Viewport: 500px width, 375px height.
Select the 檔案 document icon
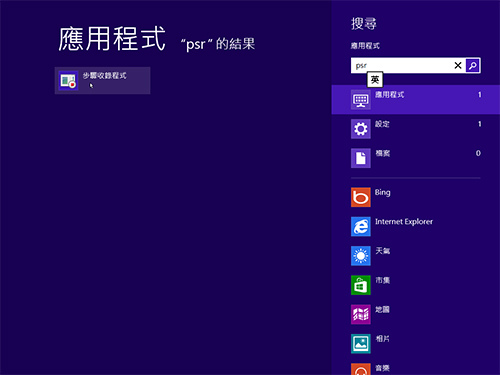(361, 158)
